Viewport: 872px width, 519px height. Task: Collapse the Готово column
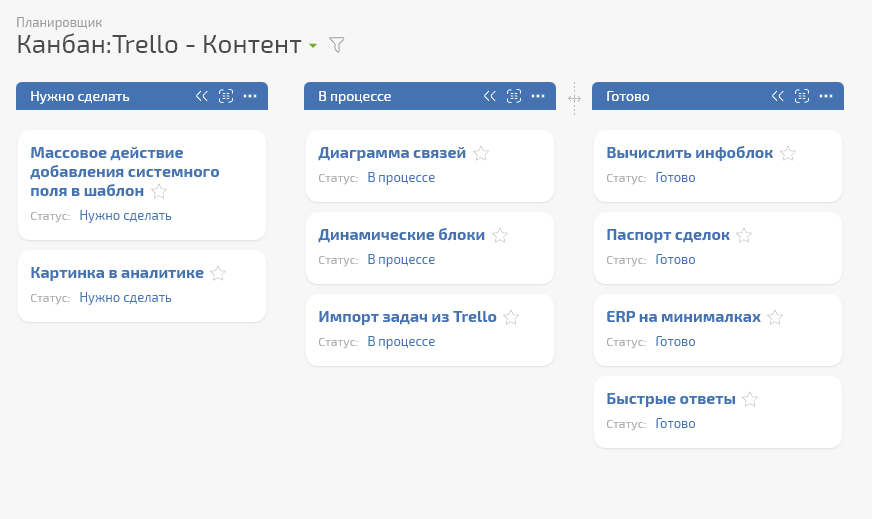pos(777,96)
